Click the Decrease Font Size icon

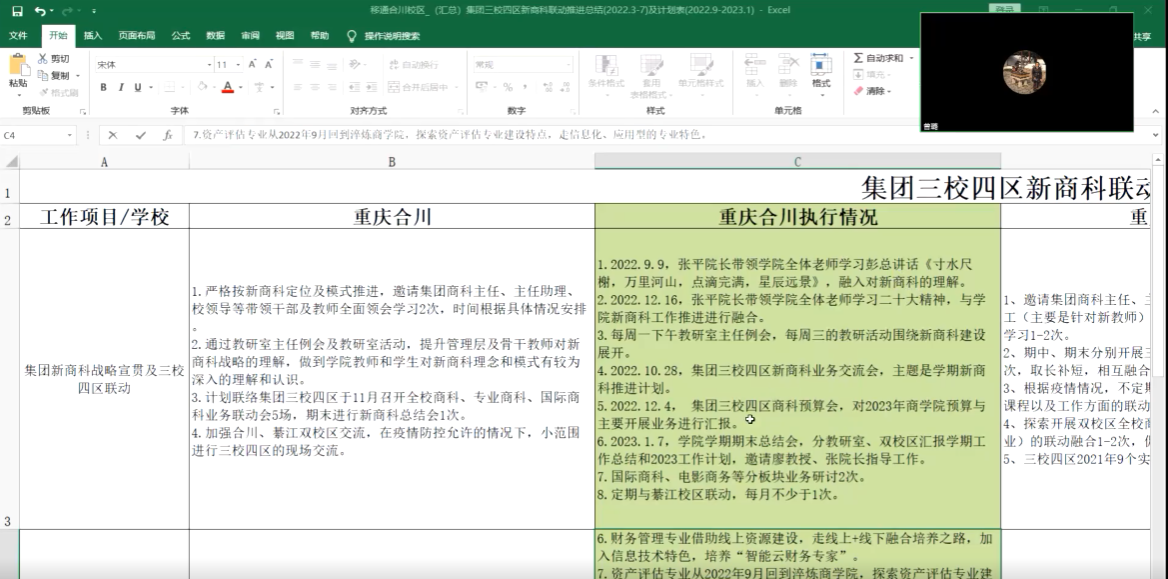tap(269, 65)
